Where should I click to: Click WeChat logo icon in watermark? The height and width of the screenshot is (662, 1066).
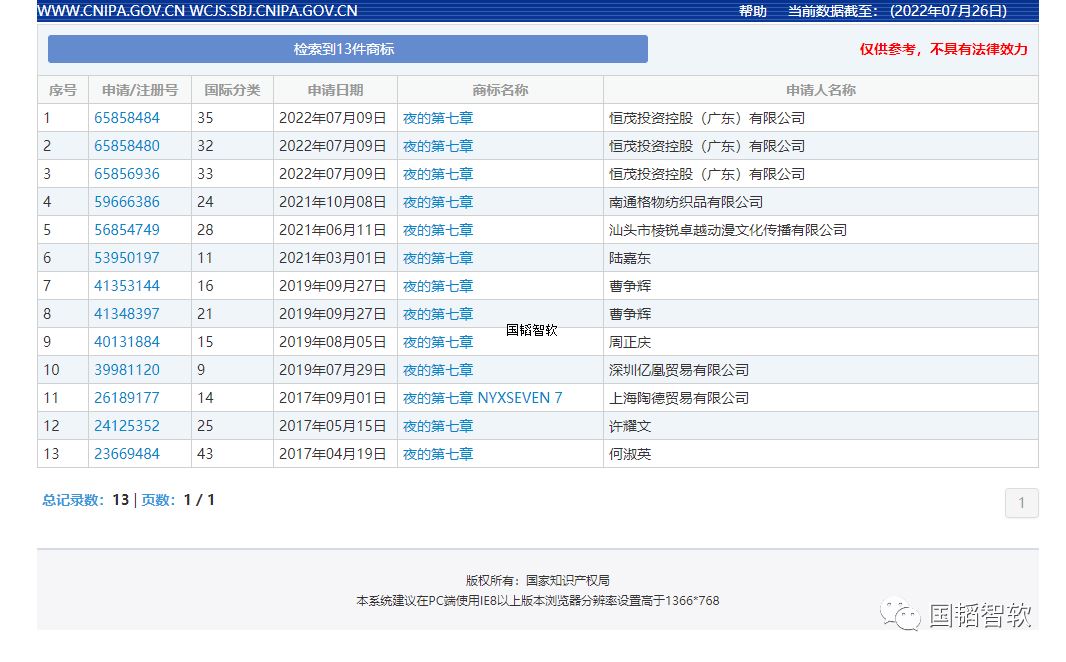(x=900, y=614)
